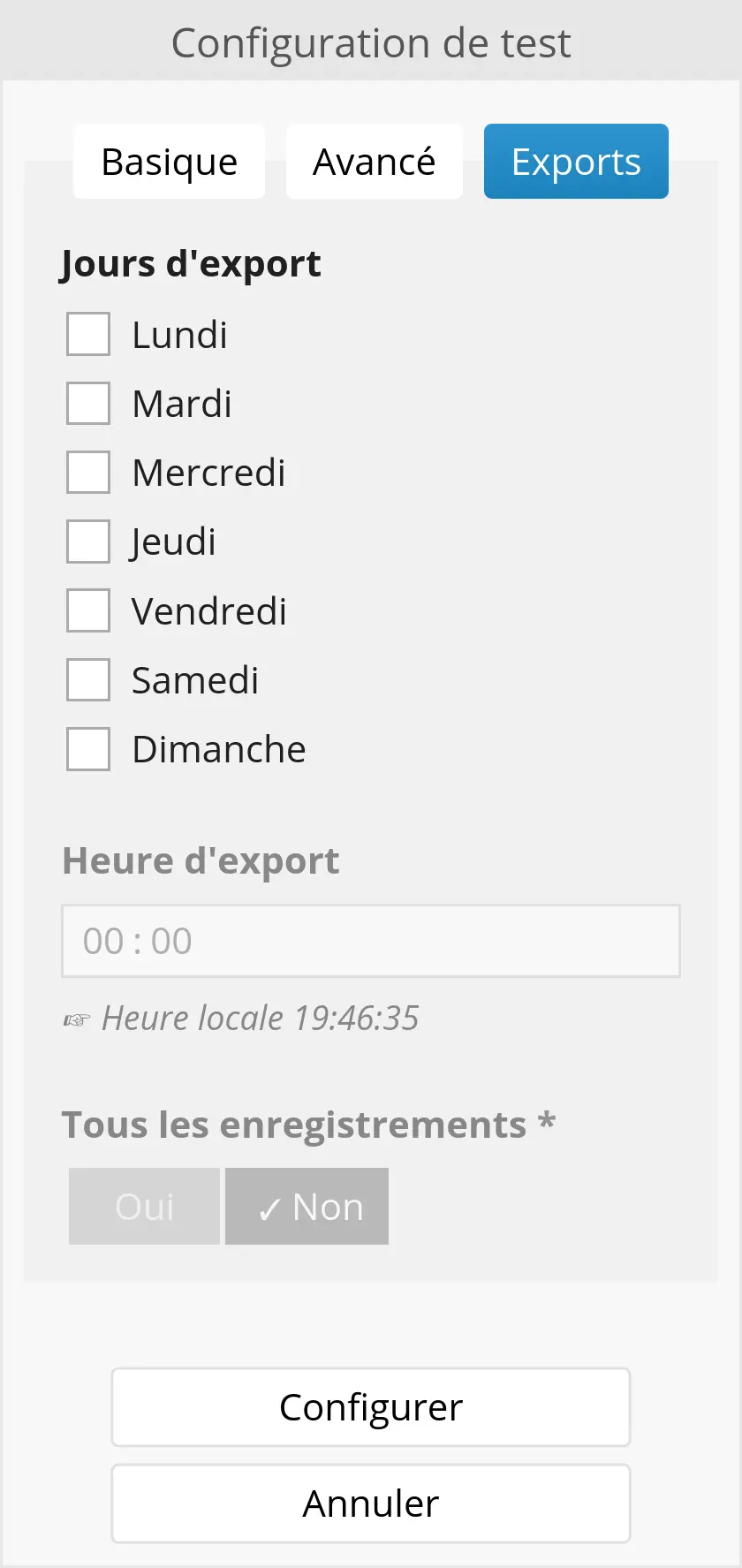This screenshot has height=1568, width=742.
Task: Enable the Samedi export day
Action: click(x=88, y=679)
